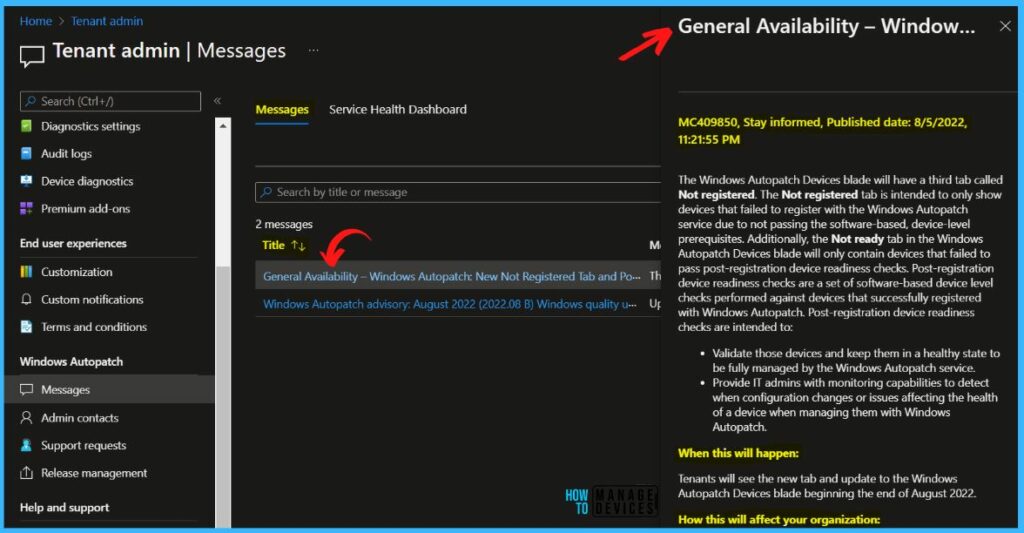Click the Tenant admin page header icon
1024x533 pixels.
coord(32,56)
